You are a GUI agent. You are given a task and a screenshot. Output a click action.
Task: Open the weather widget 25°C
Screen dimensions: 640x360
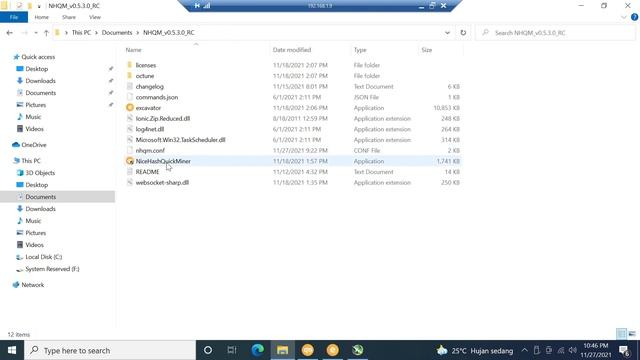475,350
